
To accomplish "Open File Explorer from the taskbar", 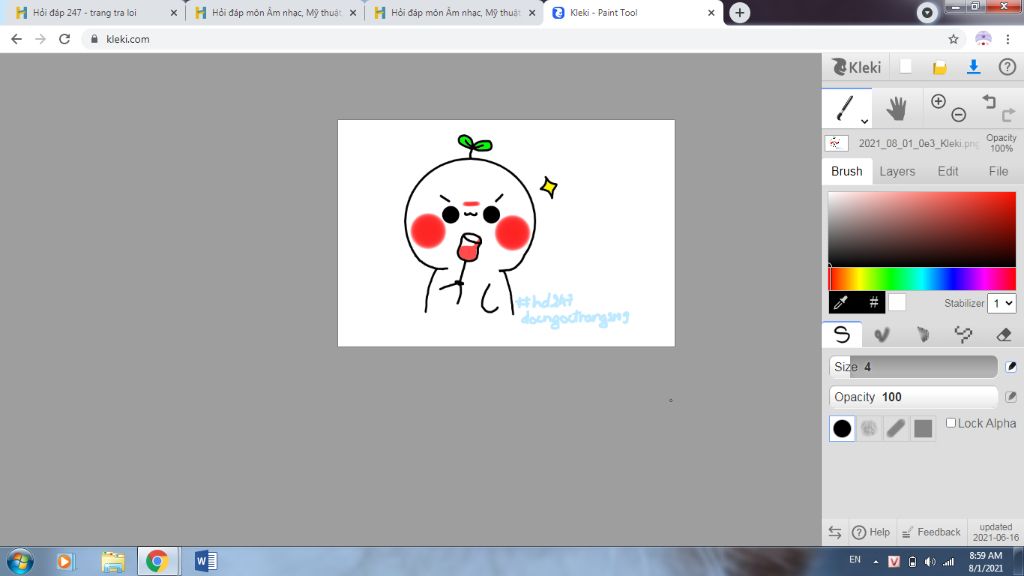I will (113, 561).
